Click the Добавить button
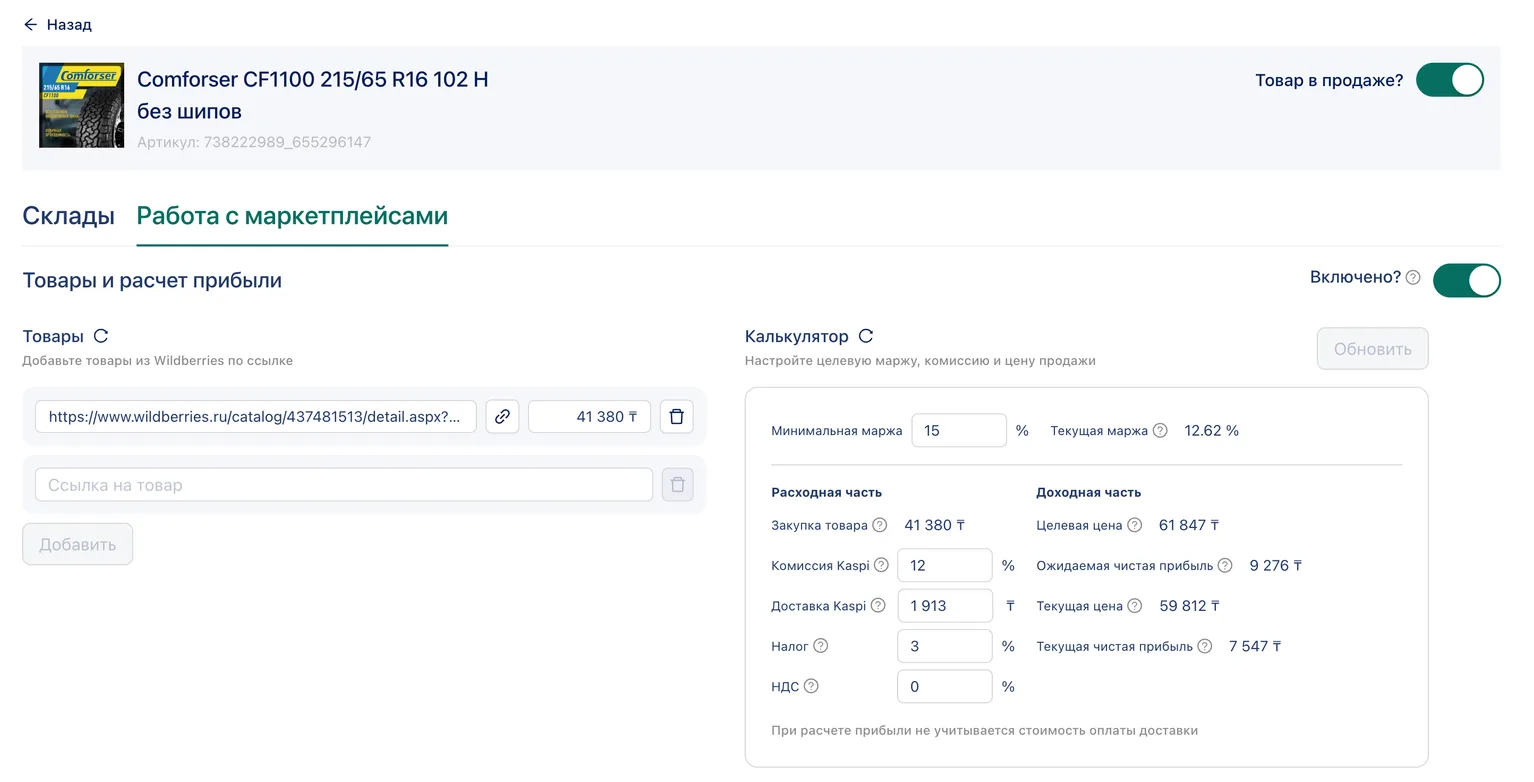 point(77,544)
